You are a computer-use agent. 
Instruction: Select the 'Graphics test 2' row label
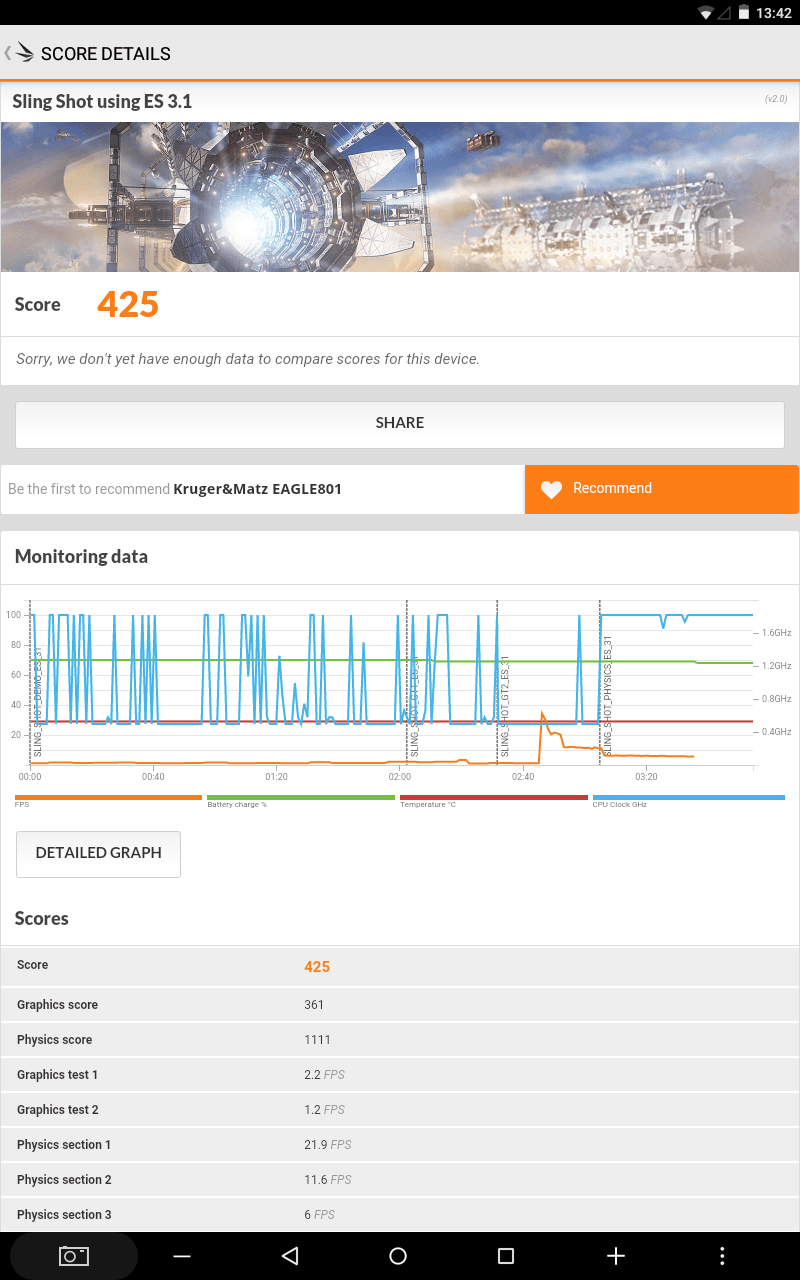pyautogui.click(x=57, y=1110)
